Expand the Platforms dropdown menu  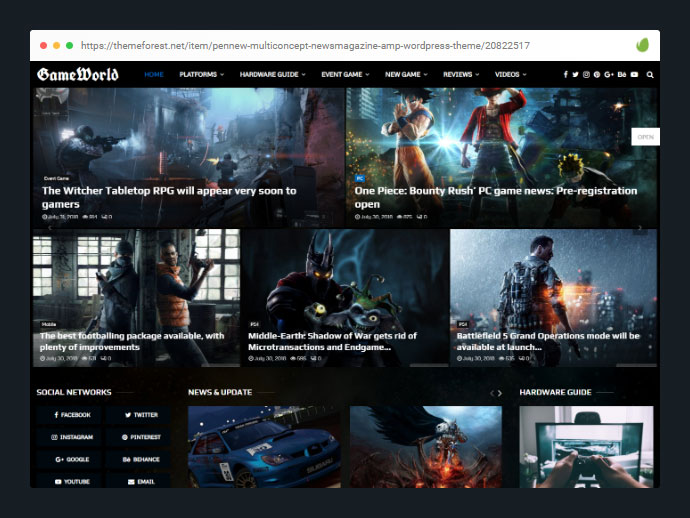click(x=201, y=75)
